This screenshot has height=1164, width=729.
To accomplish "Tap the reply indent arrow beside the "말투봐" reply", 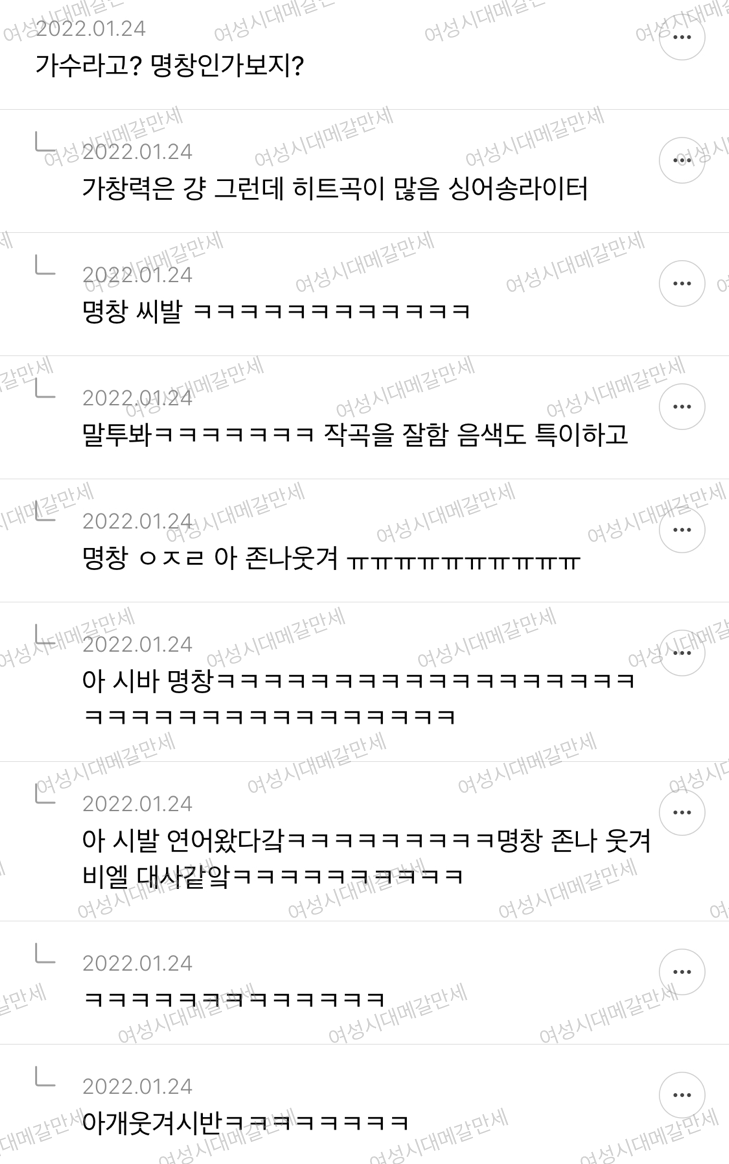I will point(45,388).
